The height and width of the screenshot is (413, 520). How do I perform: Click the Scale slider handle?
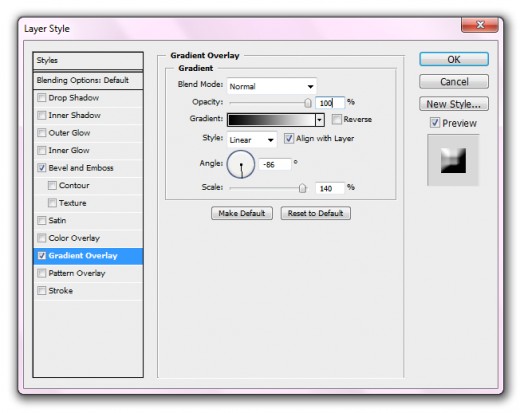(x=302, y=188)
